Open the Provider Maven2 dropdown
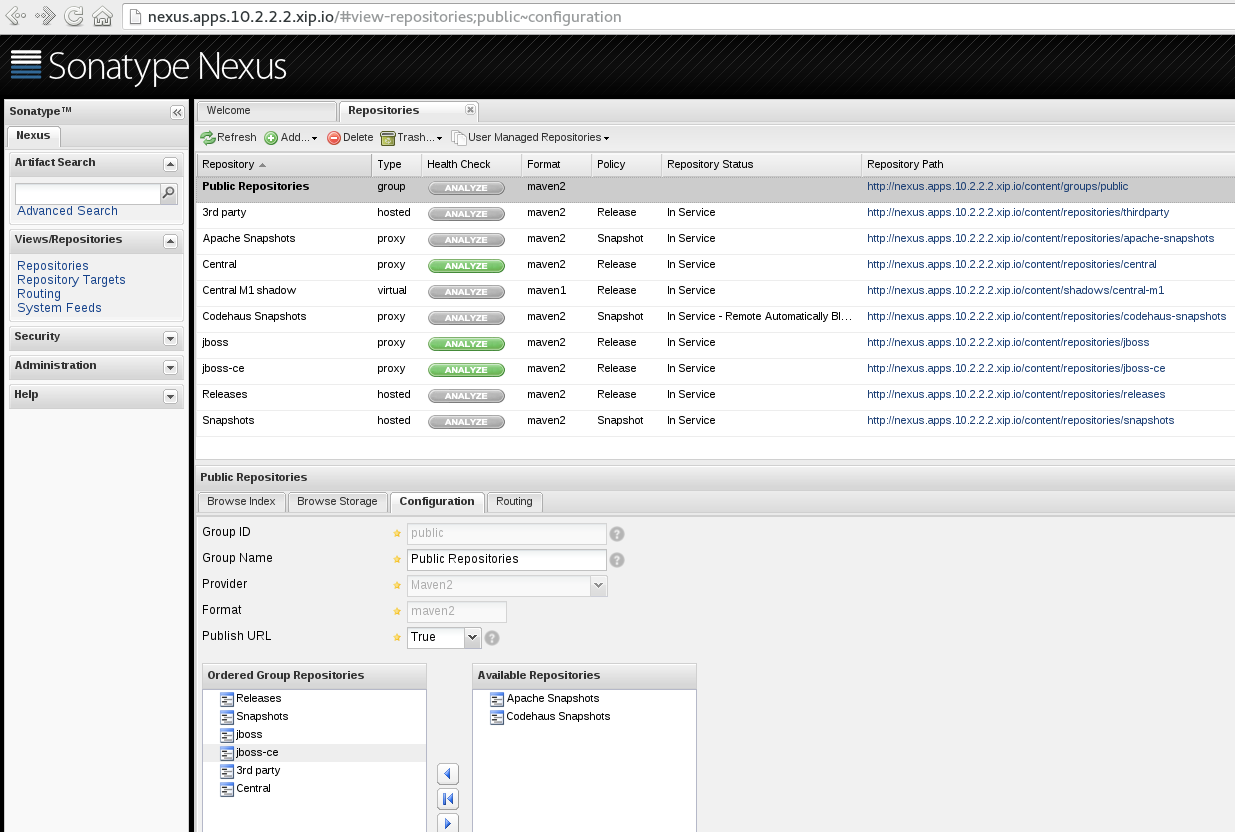 599,586
